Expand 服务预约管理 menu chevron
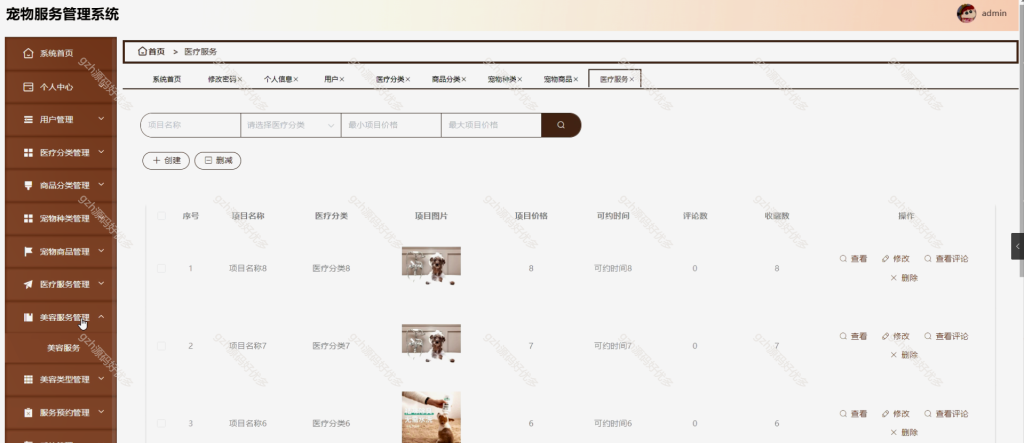Screen dimensions: 1024x443 click(x=101, y=412)
